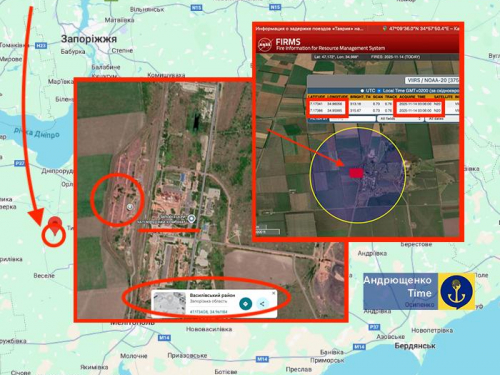
Task: Sort FIRMS table by SATELLITE column
Action: (443, 97)
